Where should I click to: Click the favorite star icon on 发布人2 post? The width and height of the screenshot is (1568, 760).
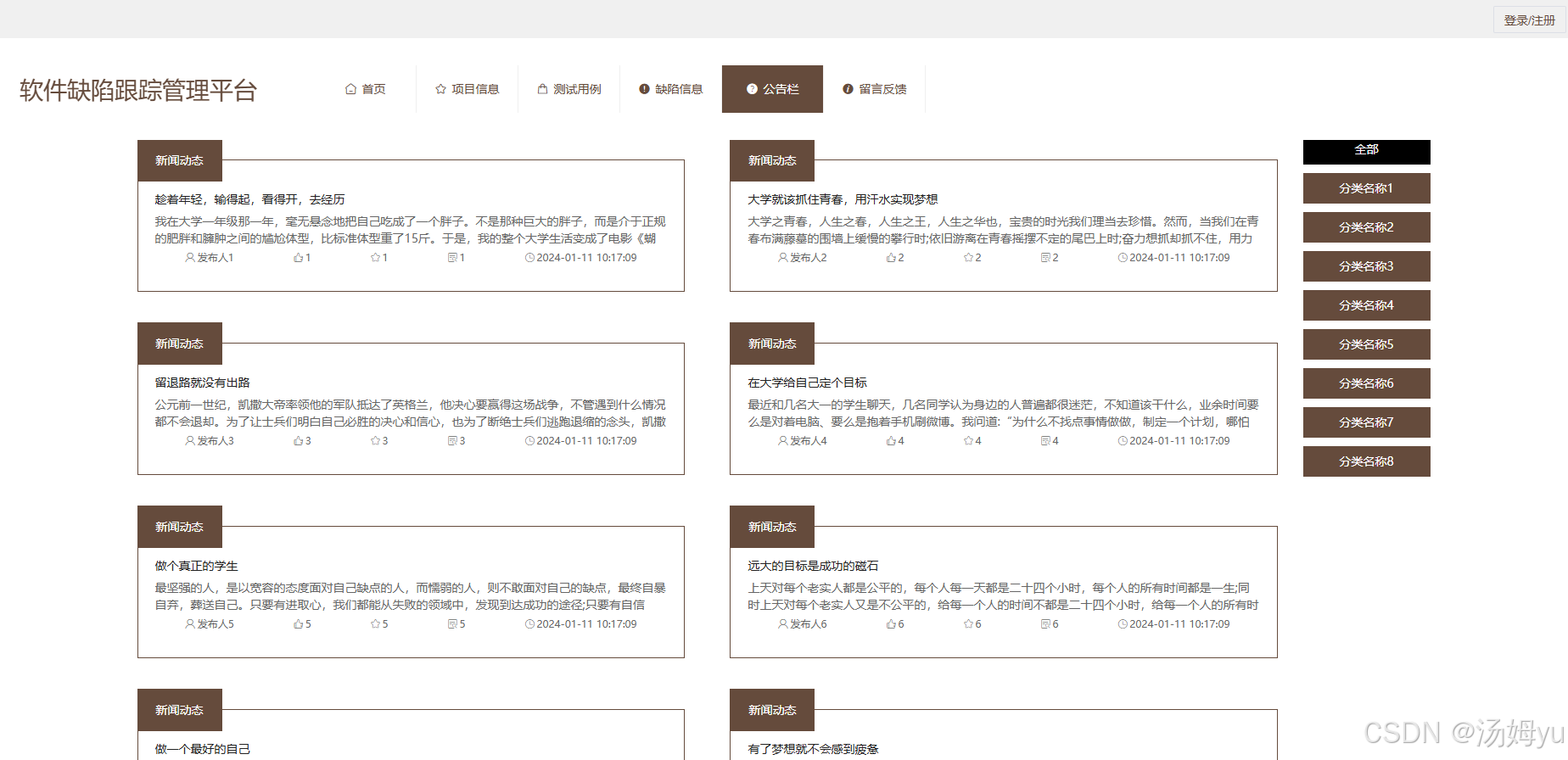[x=968, y=258]
